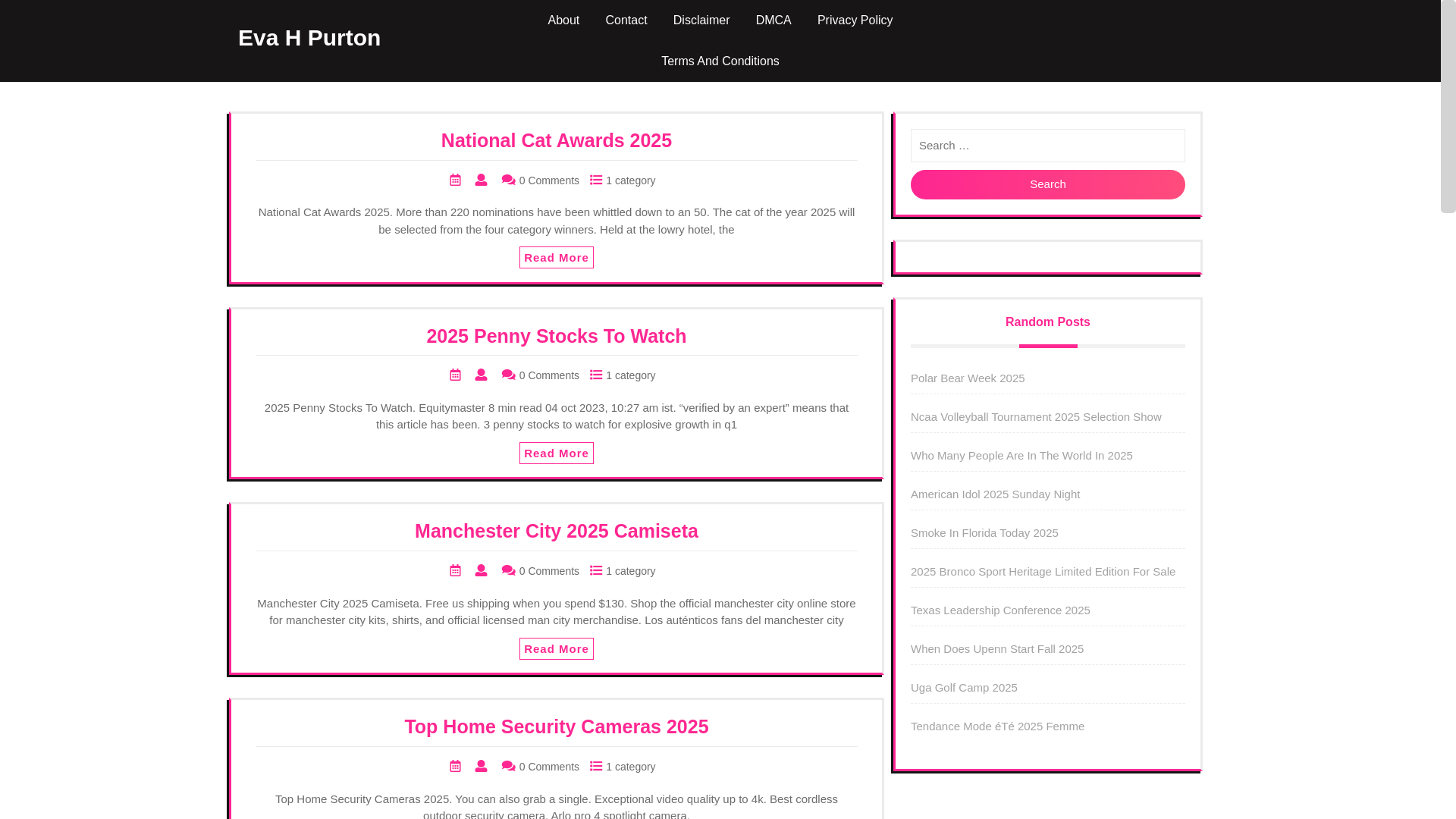Open When Does Upenn Start Fall 2025

pos(997,649)
